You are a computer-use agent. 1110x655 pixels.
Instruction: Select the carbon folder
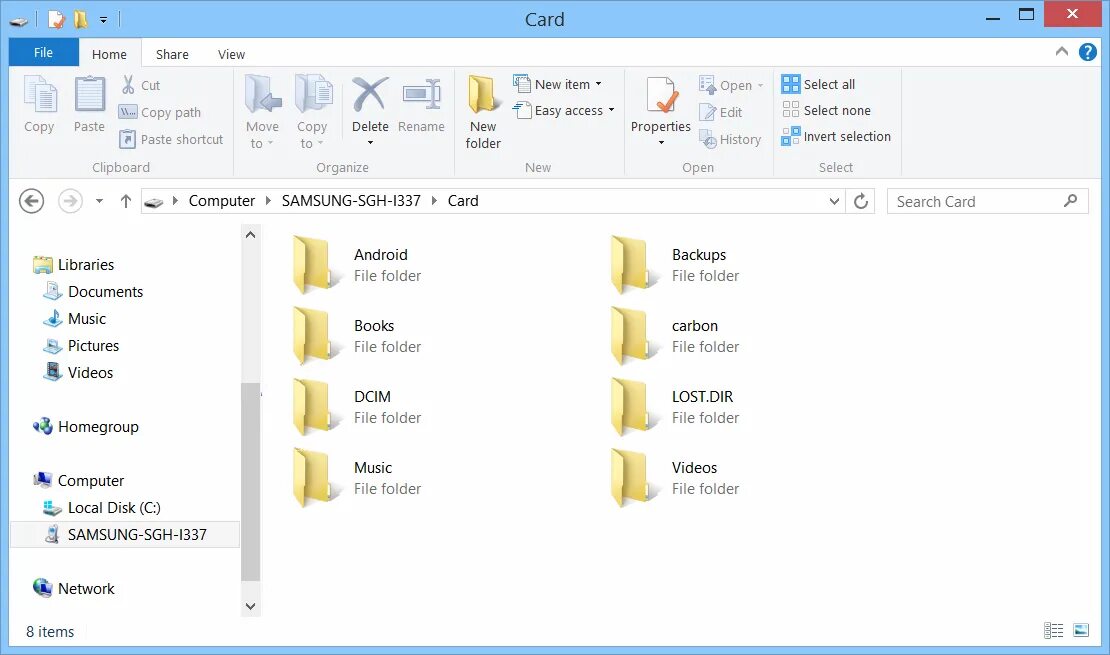676,336
